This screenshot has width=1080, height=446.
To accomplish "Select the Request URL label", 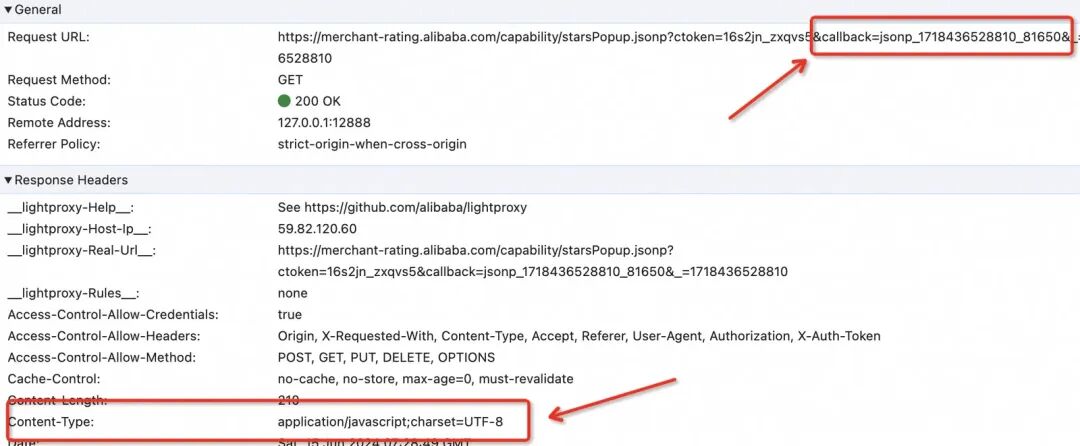I will tap(48, 36).
